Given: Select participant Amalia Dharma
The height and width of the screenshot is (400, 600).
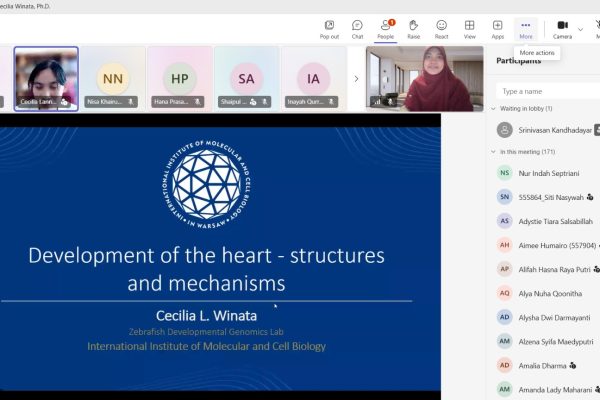Looking at the screenshot, I should [548, 366].
